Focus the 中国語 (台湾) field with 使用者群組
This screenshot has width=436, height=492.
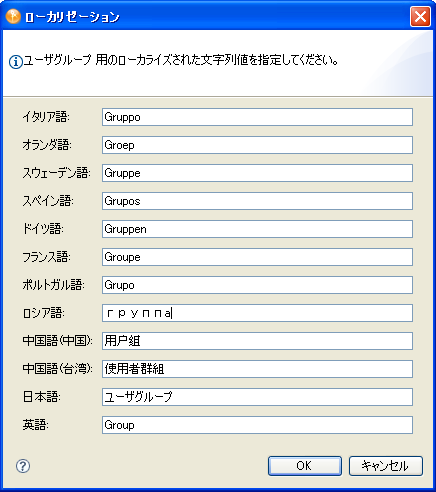click(x=257, y=369)
